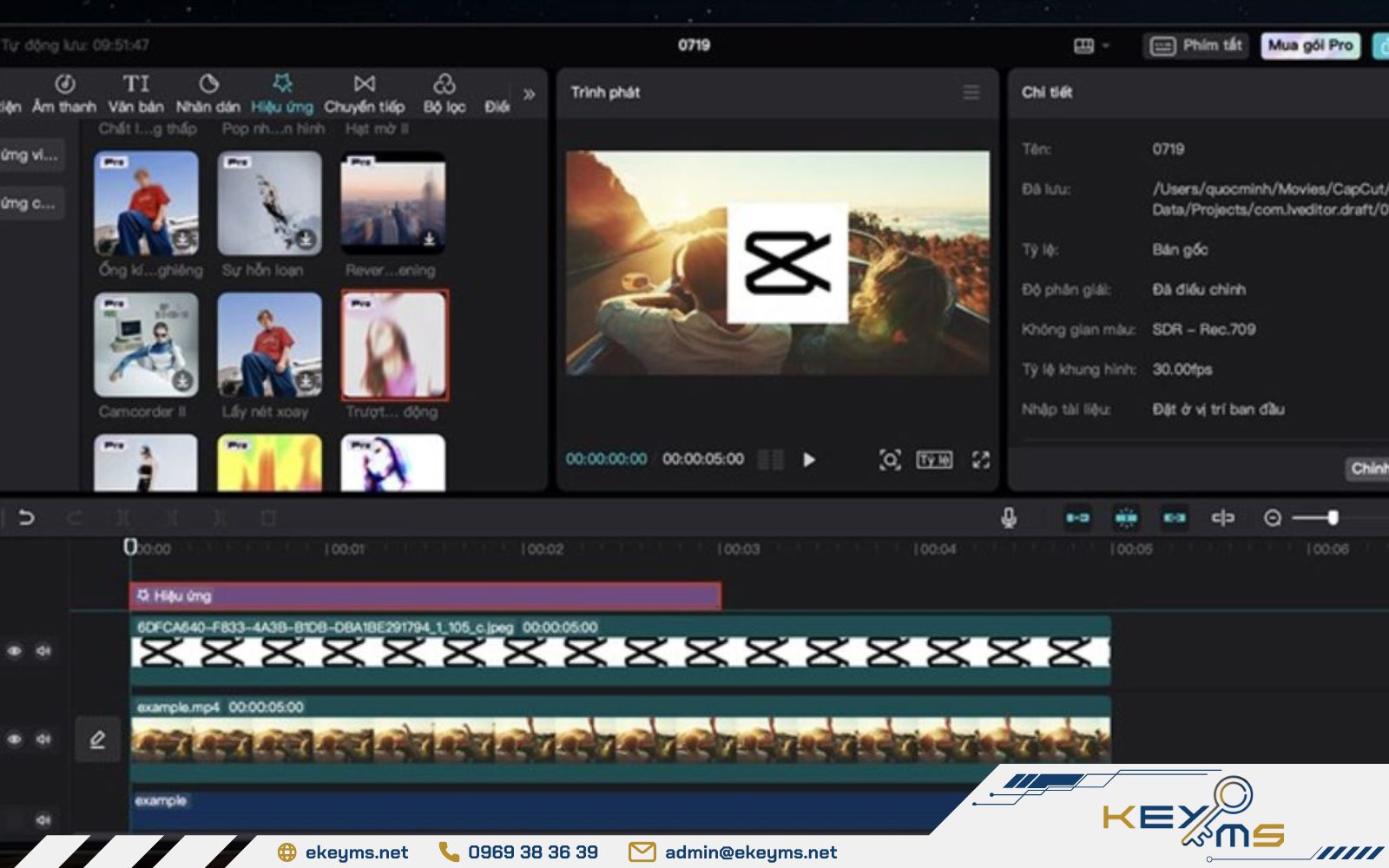Hide the example.mp4 track with eye icon
The height and width of the screenshot is (868, 1389).
(x=15, y=740)
